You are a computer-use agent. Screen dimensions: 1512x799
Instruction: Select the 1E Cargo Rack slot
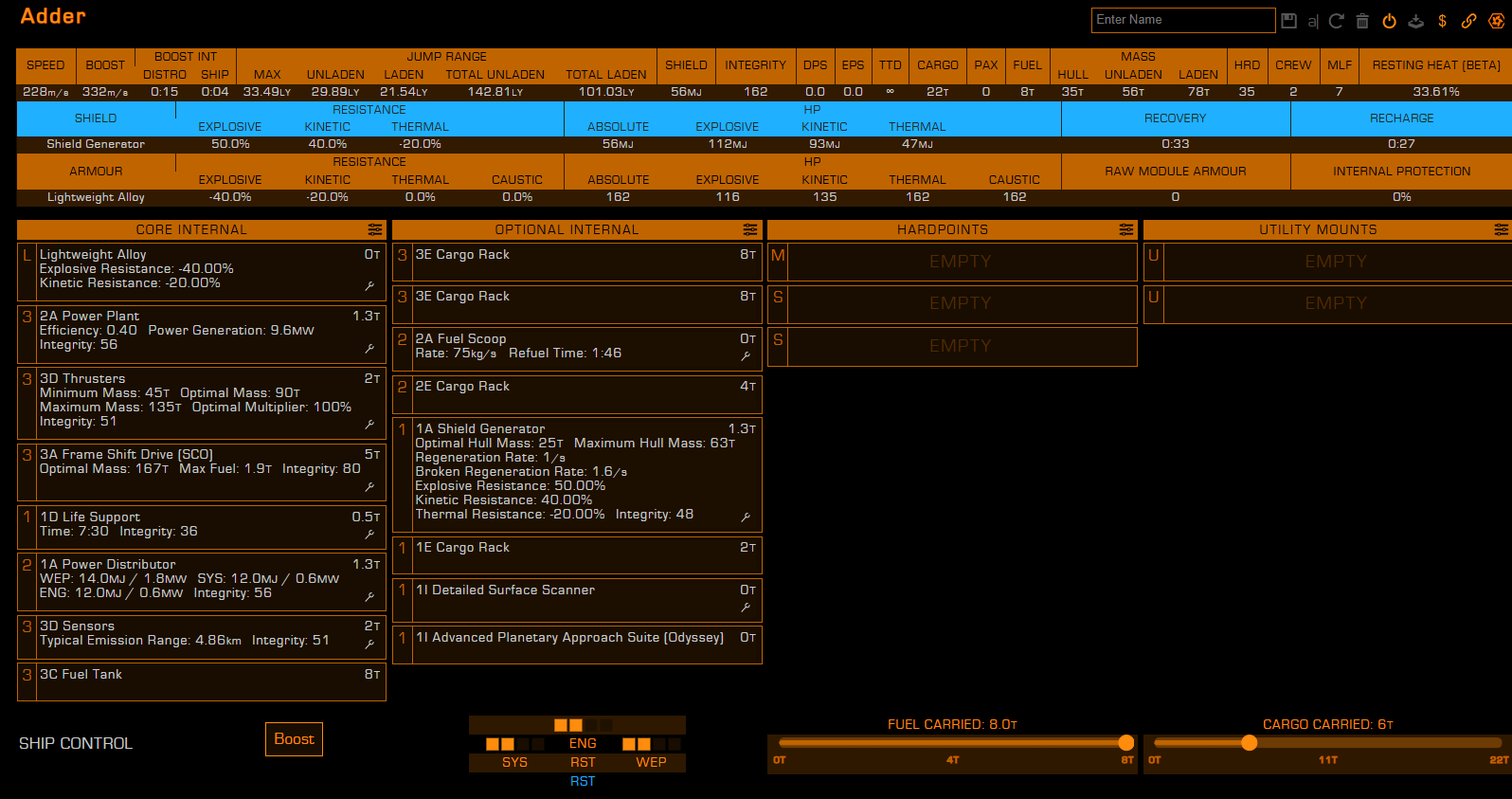577,554
